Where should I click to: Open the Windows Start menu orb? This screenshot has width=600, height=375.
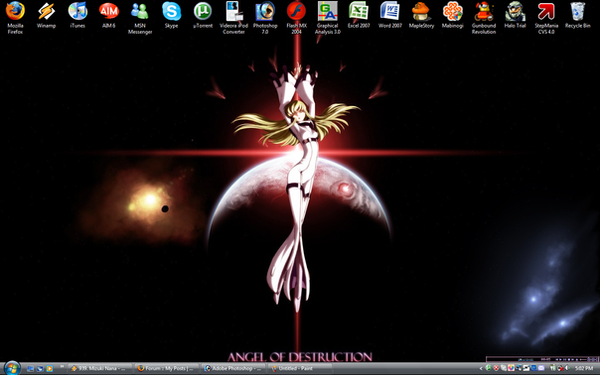[12, 368]
